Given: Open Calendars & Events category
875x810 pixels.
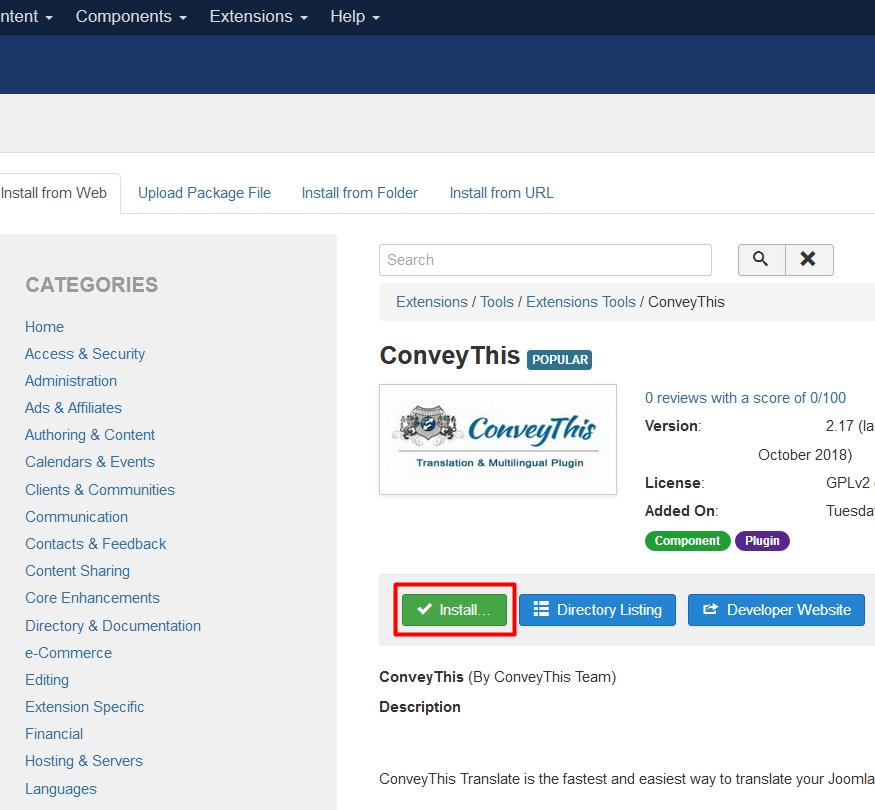Looking at the screenshot, I should pyautogui.click(x=90, y=462).
